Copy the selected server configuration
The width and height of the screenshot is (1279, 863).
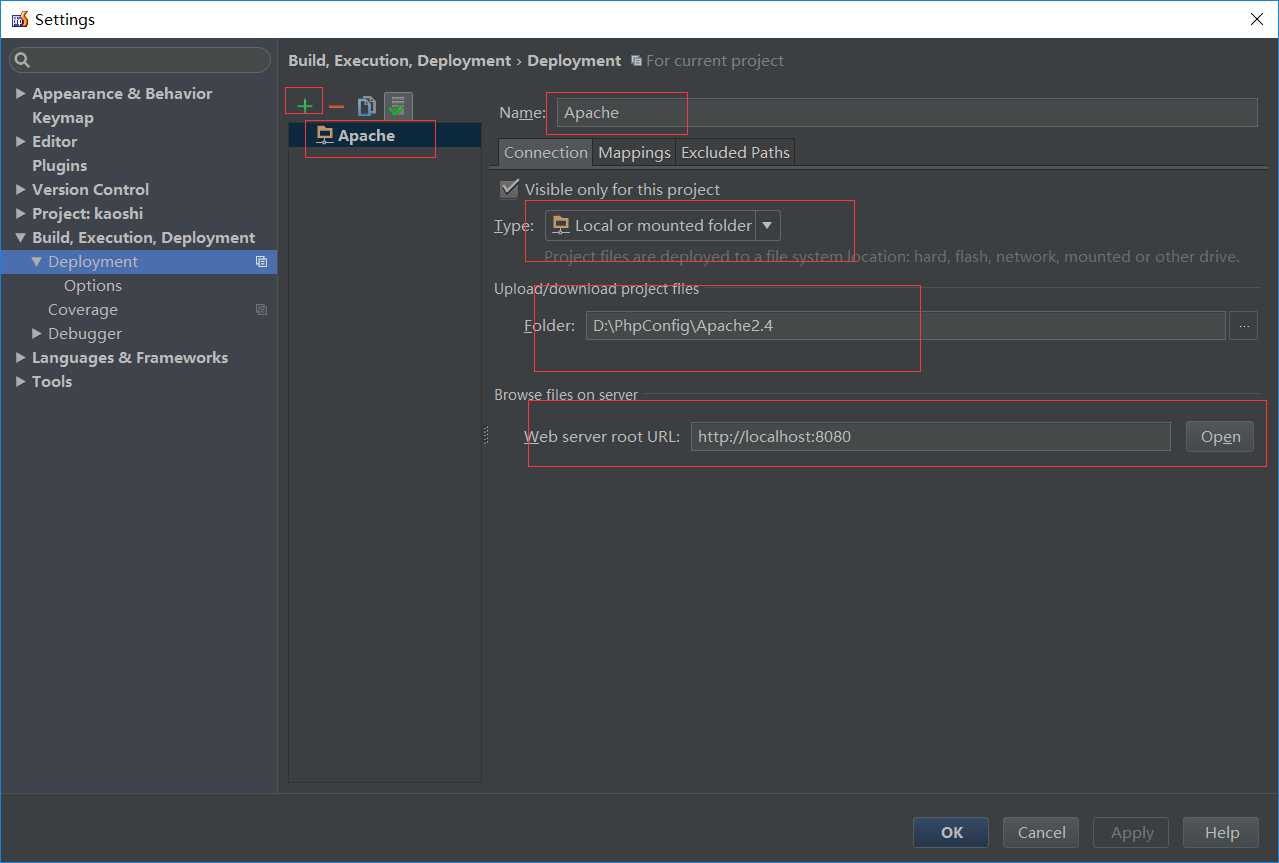click(367, 105)
